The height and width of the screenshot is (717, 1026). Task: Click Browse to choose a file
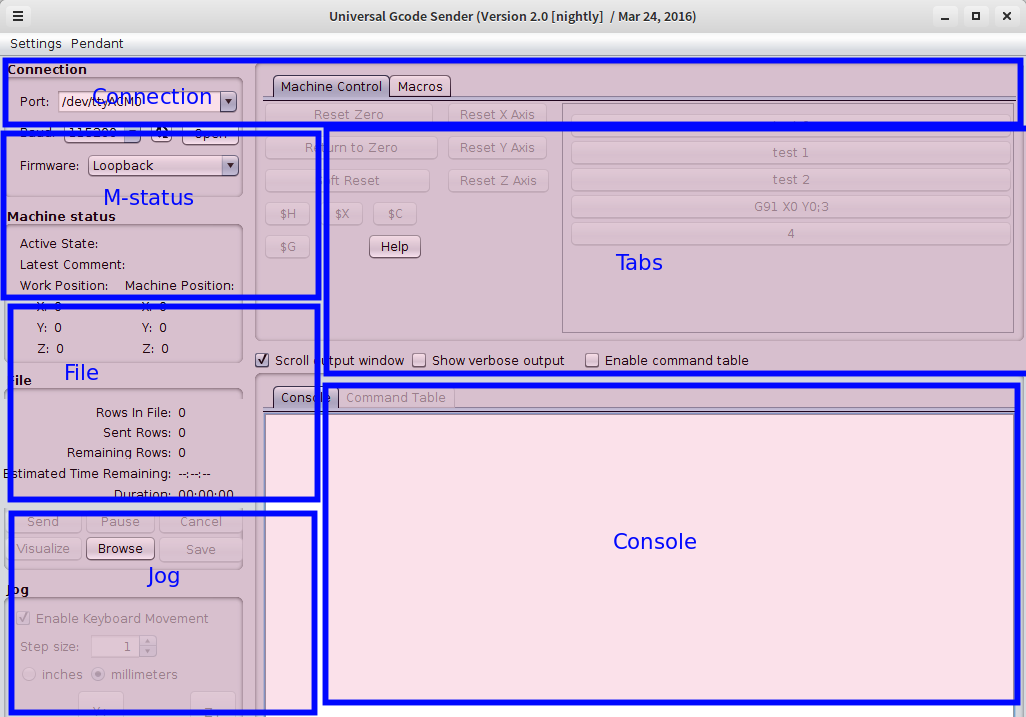click(120, 548)
